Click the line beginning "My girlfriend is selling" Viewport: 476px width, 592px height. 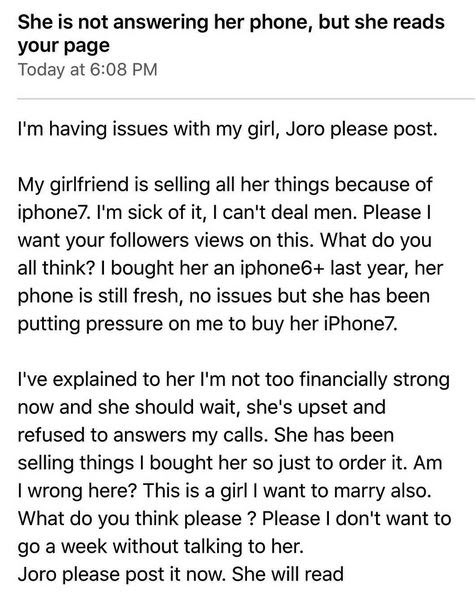(225, 185)
